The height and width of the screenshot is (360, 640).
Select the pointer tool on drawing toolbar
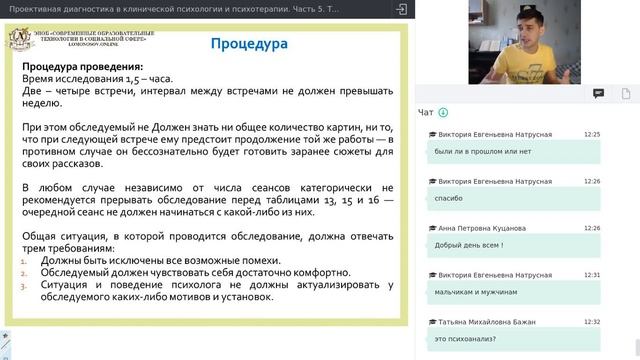5,336
